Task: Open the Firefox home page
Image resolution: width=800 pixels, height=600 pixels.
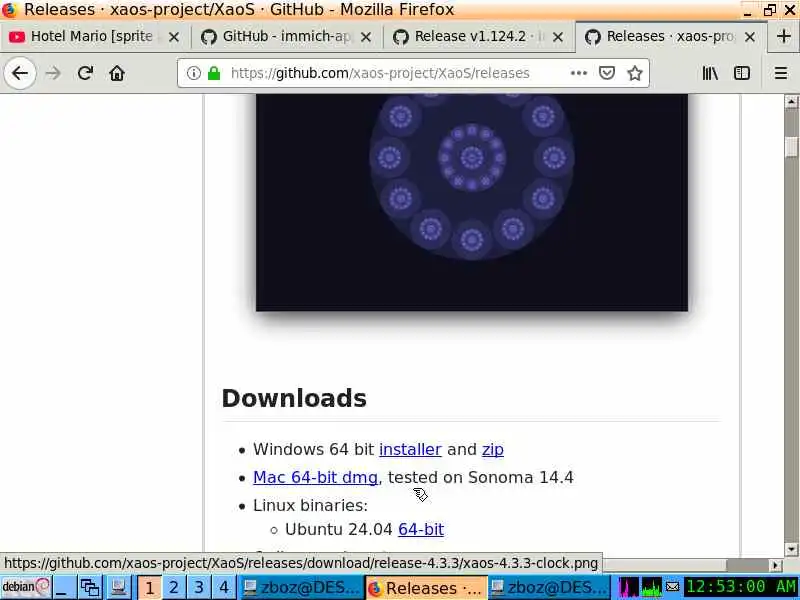Action: (x=117, y=73)
